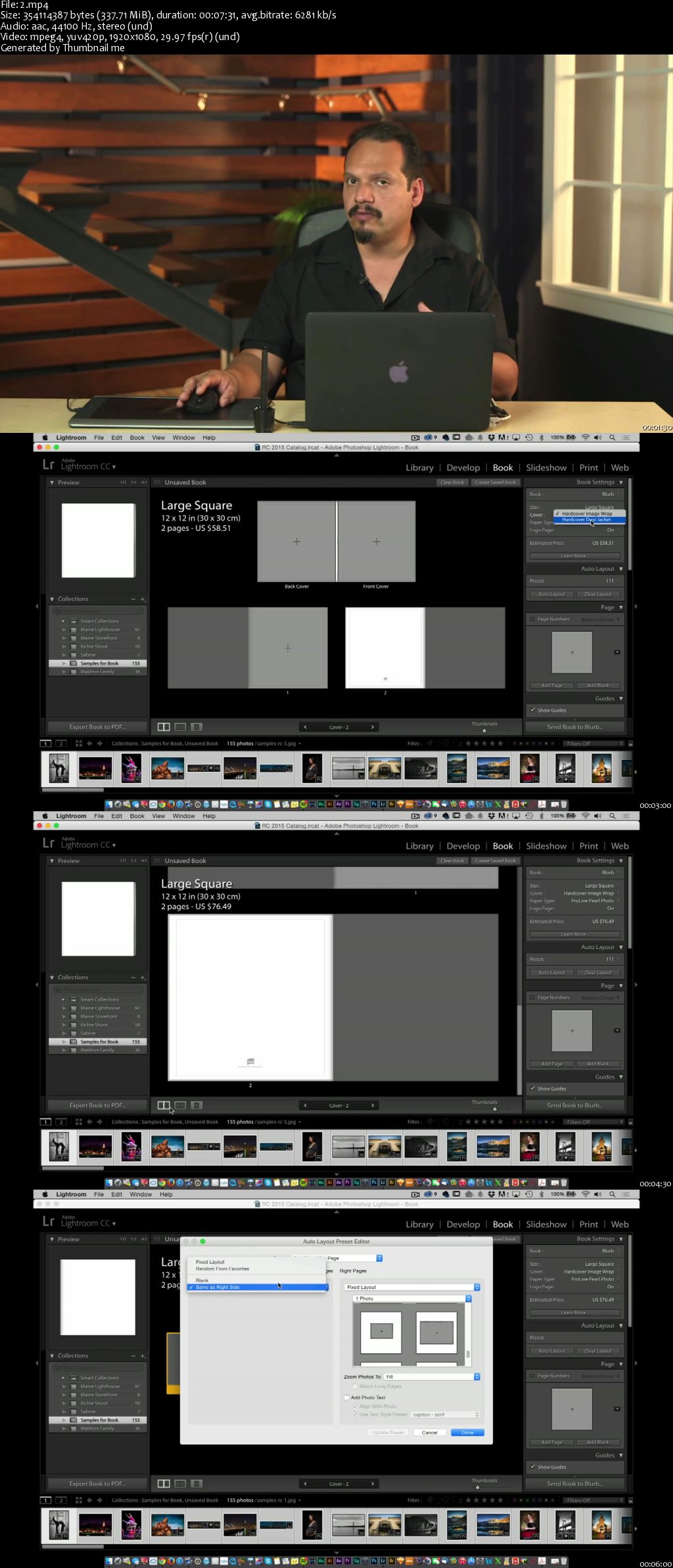Toggle Align With Photo checkbox in dialog

(x=355, y=1406)
